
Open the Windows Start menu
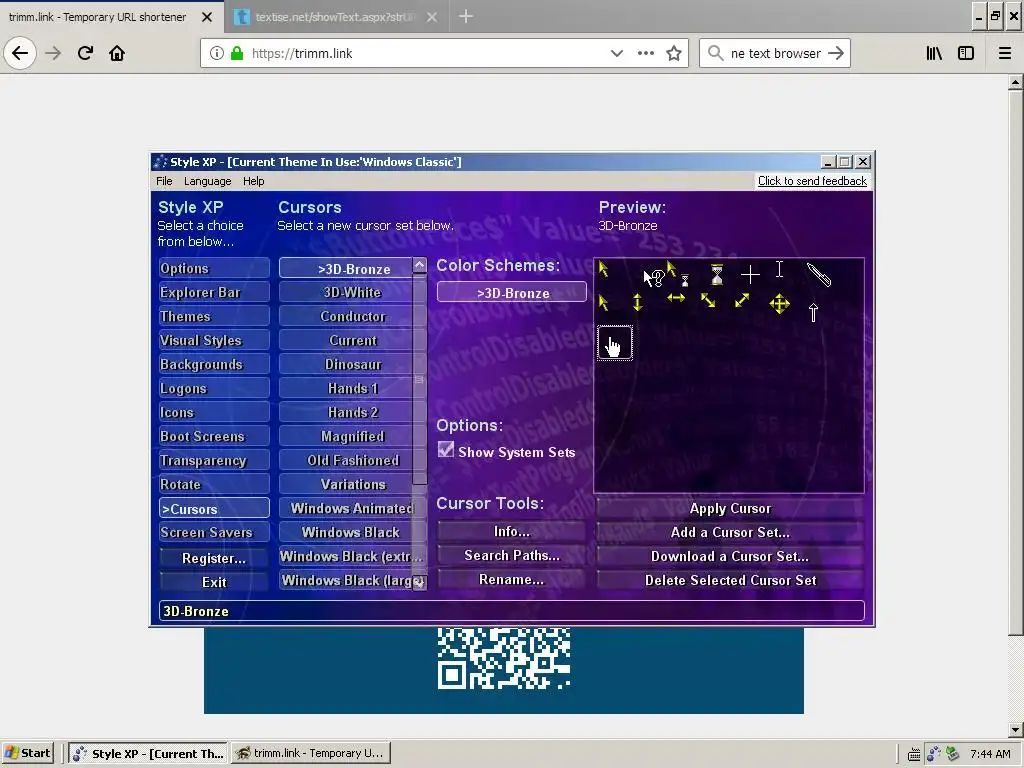(x=27, y=753)
